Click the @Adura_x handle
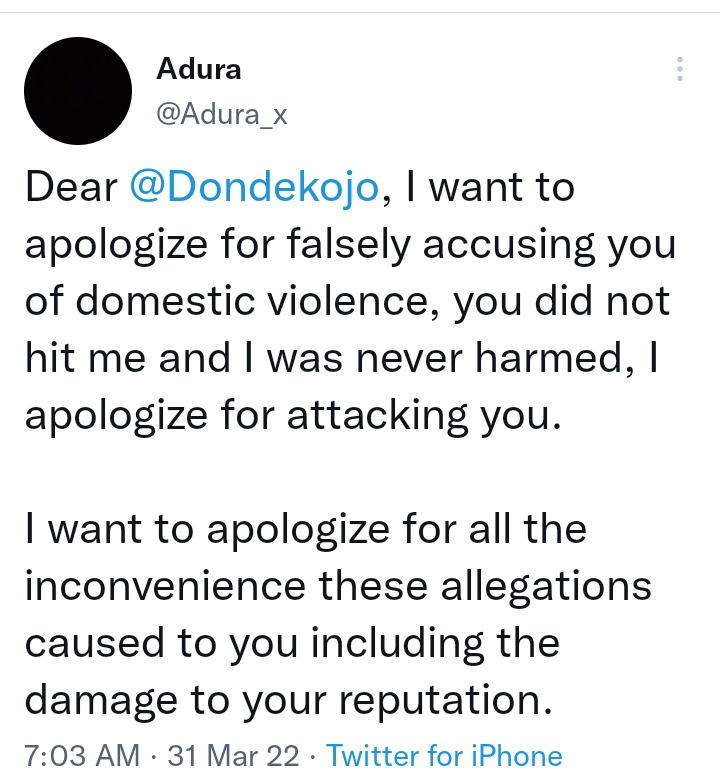720x773 pixels. pos(222,115)
